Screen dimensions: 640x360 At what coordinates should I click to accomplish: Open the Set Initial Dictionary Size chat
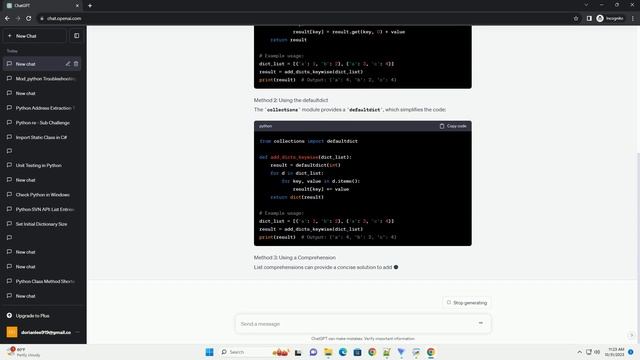(42, 224)
